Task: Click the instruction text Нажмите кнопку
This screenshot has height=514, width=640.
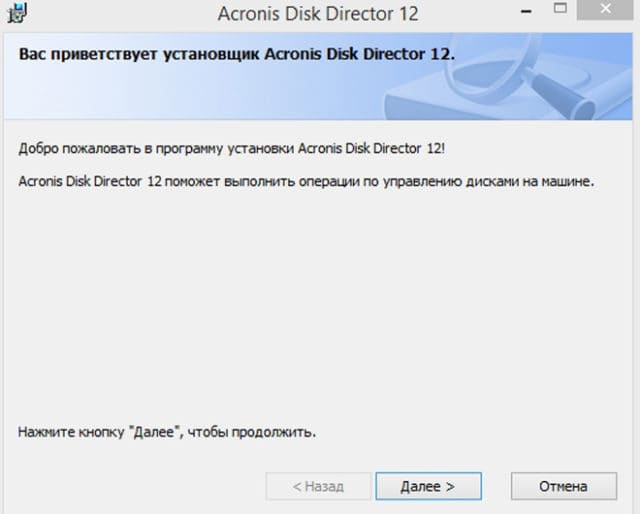Action: point(71,432)
